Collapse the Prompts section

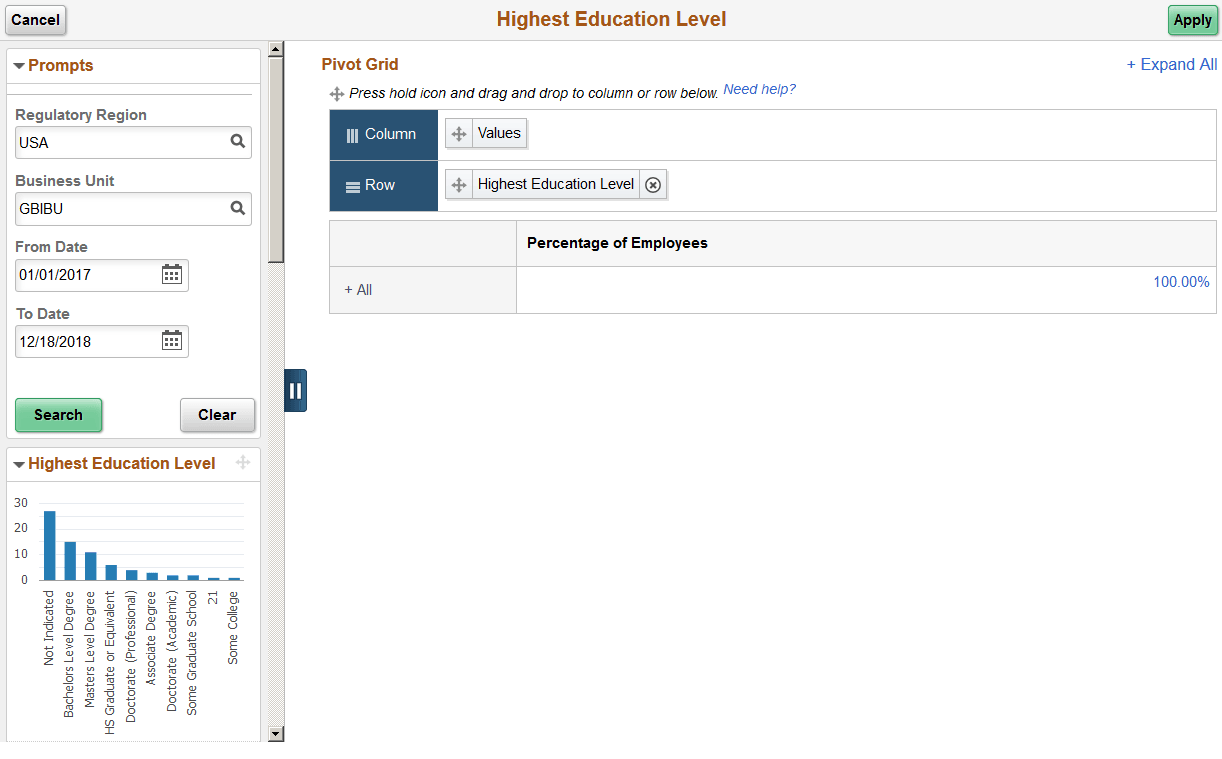point(19,65)
